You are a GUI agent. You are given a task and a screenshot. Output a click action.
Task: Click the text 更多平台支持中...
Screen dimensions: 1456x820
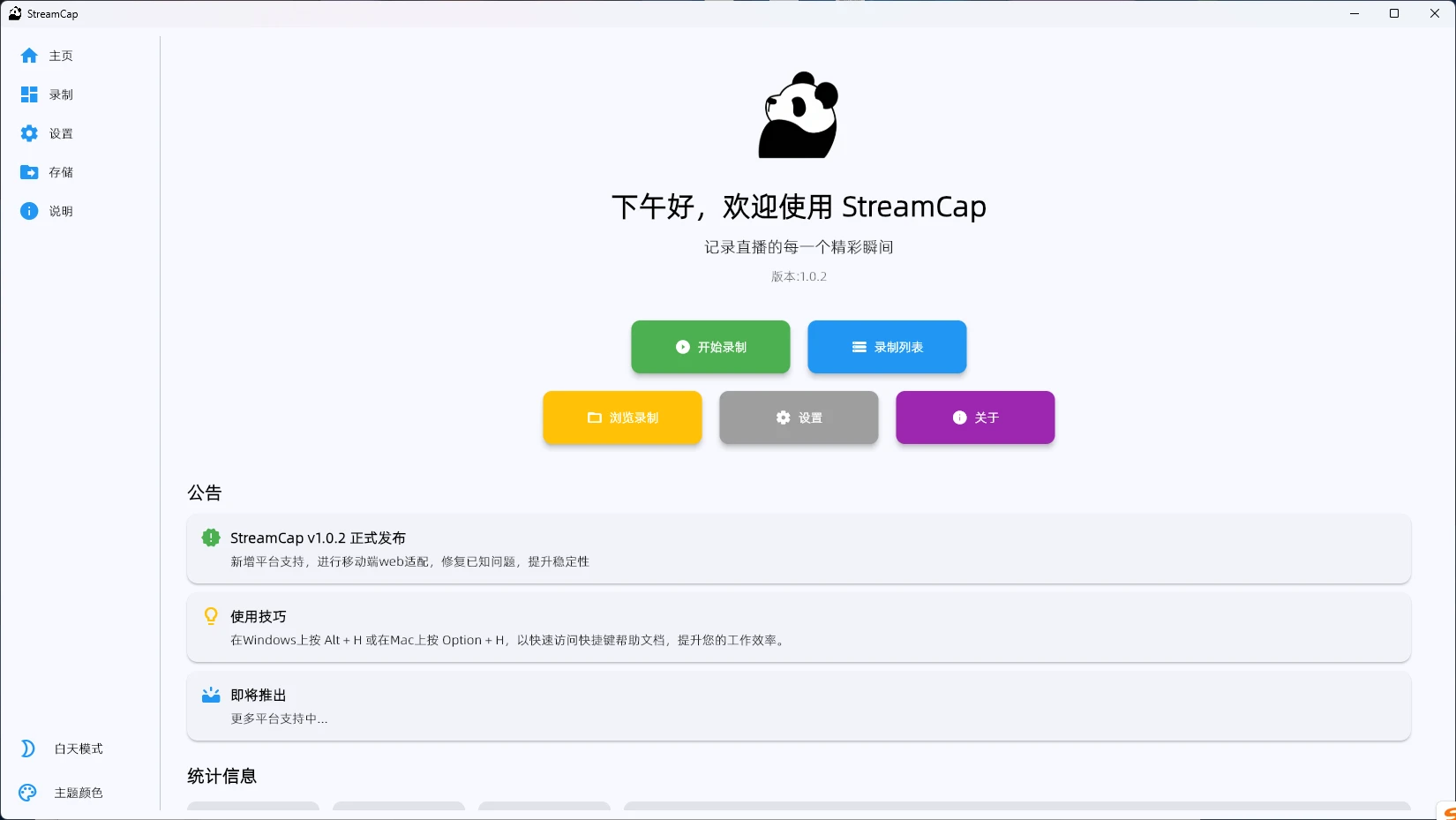(x=279, y=718)
